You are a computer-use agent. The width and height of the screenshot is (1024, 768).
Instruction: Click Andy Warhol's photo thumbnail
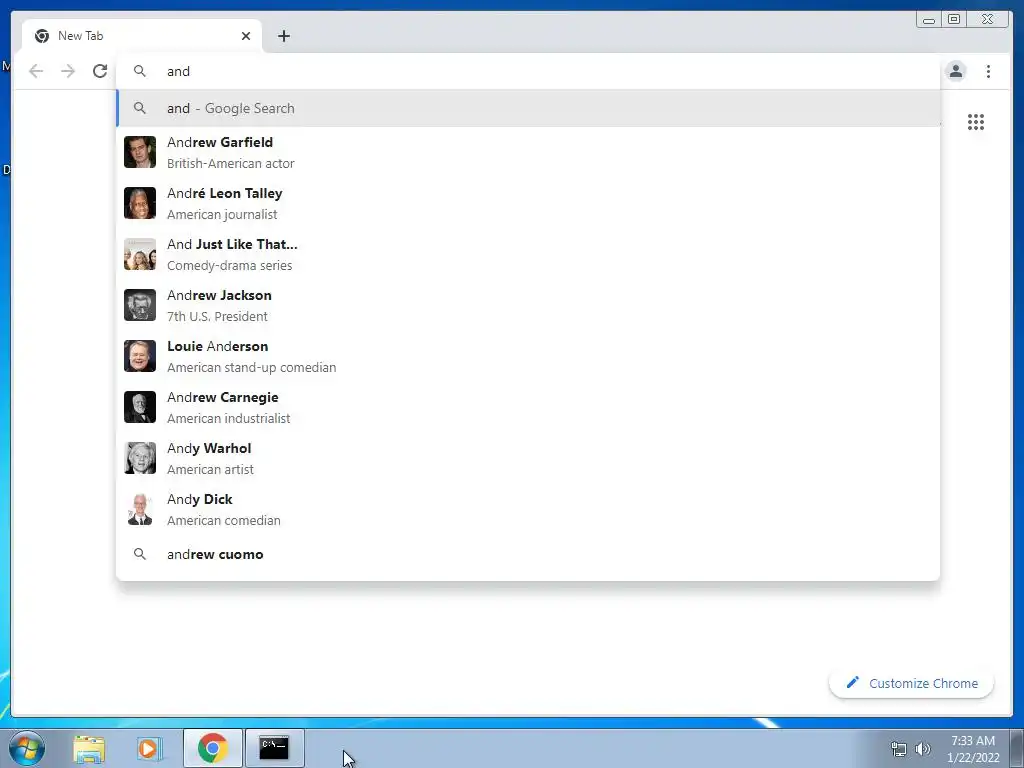(x=140, y=458)
